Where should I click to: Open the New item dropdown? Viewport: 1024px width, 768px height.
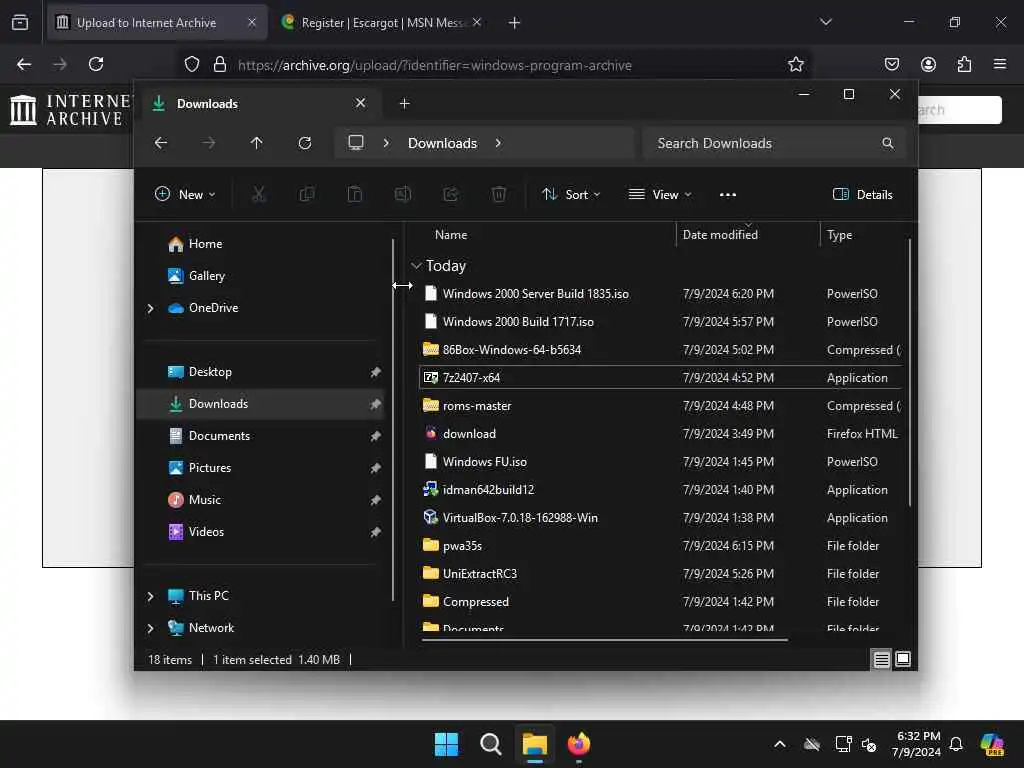pos(185,195)
